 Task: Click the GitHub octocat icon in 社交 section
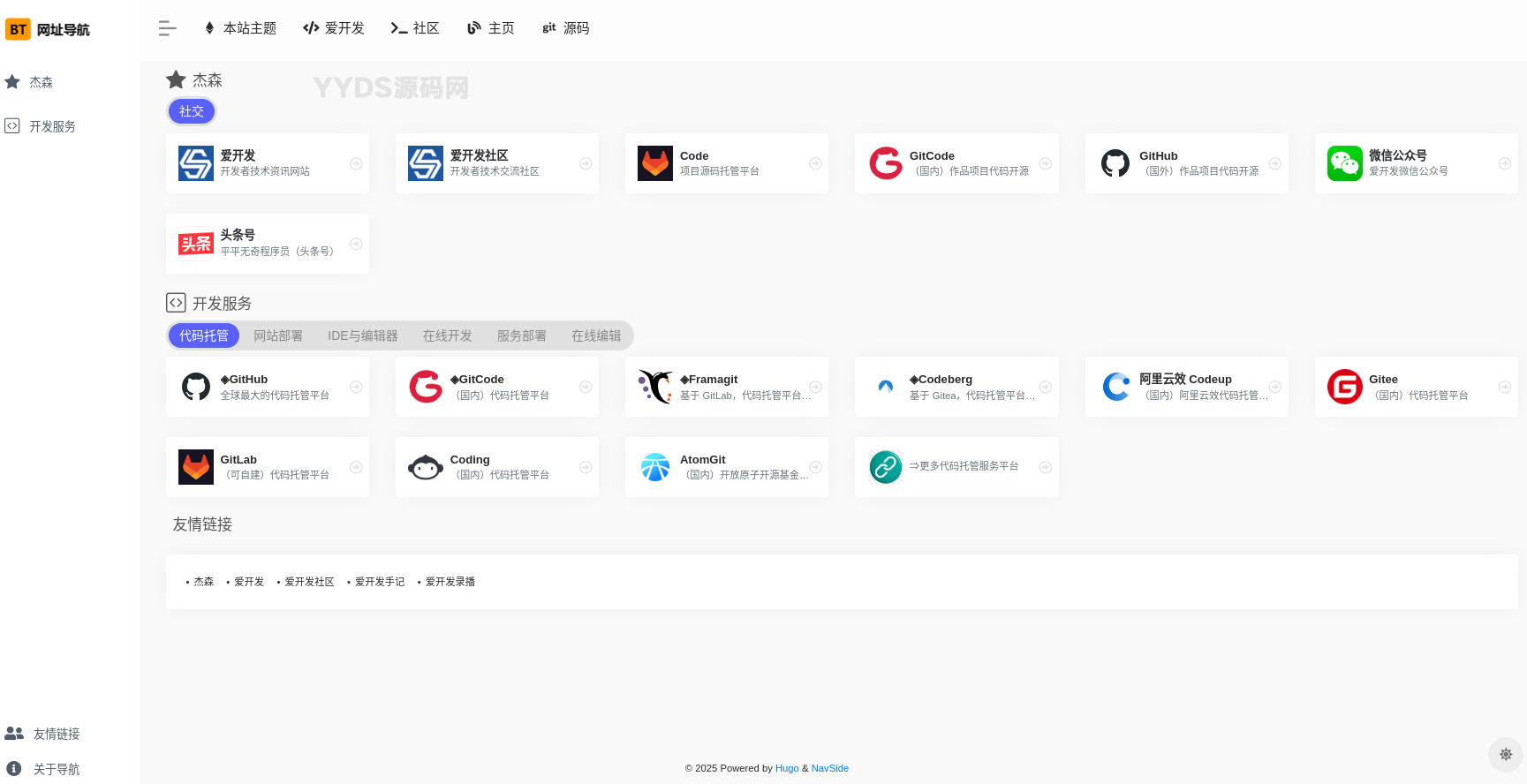point(1115,163)
